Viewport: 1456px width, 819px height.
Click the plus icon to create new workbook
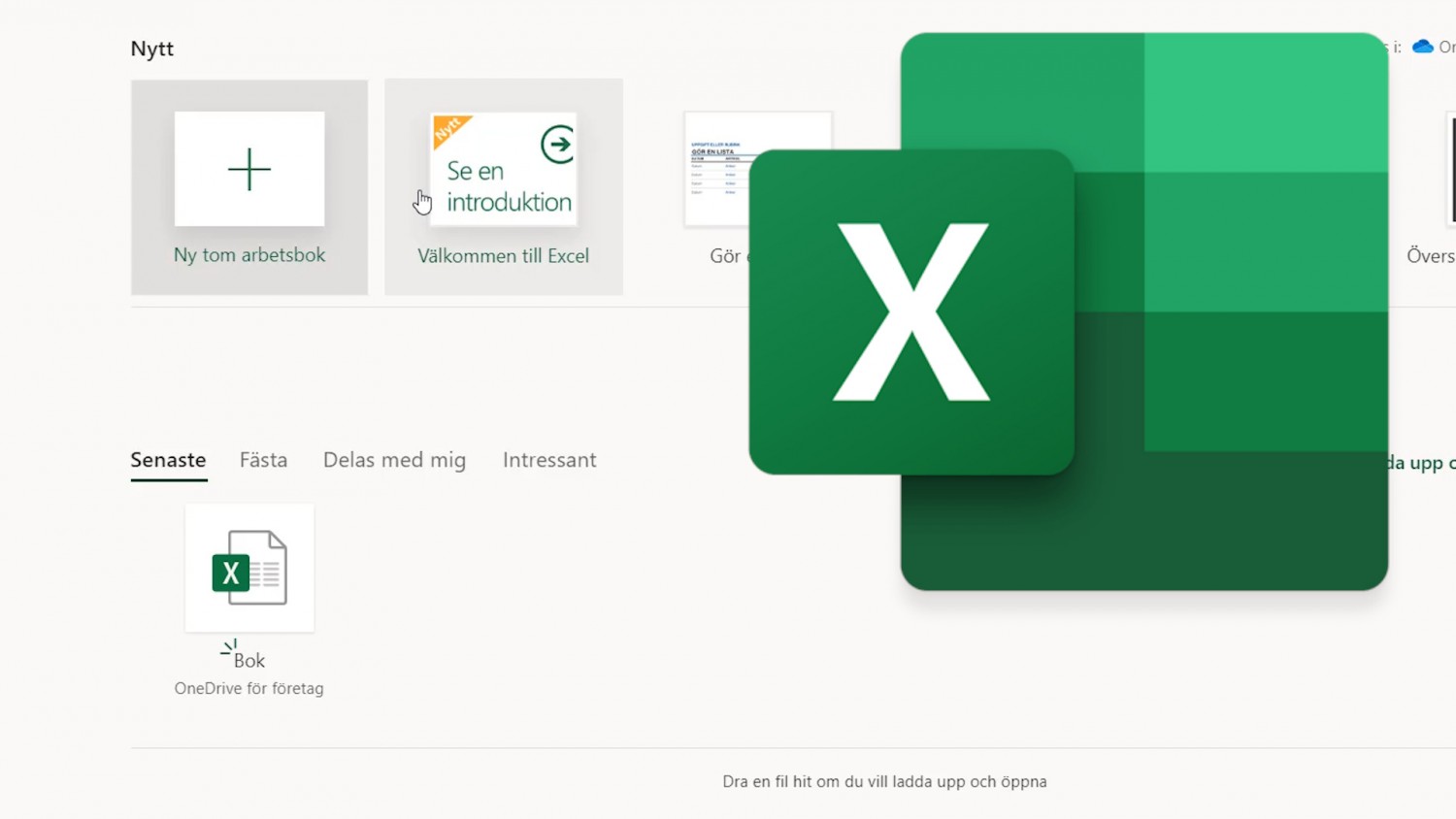pyautogui.click(x=248, y=169)
